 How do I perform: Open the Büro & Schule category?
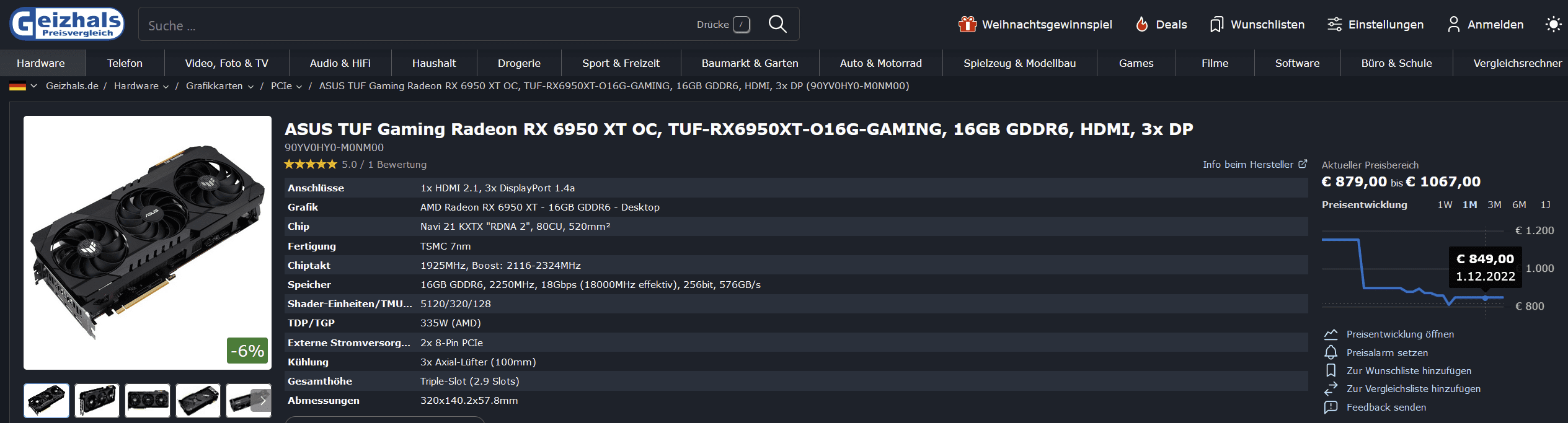tap(1396, 63)
